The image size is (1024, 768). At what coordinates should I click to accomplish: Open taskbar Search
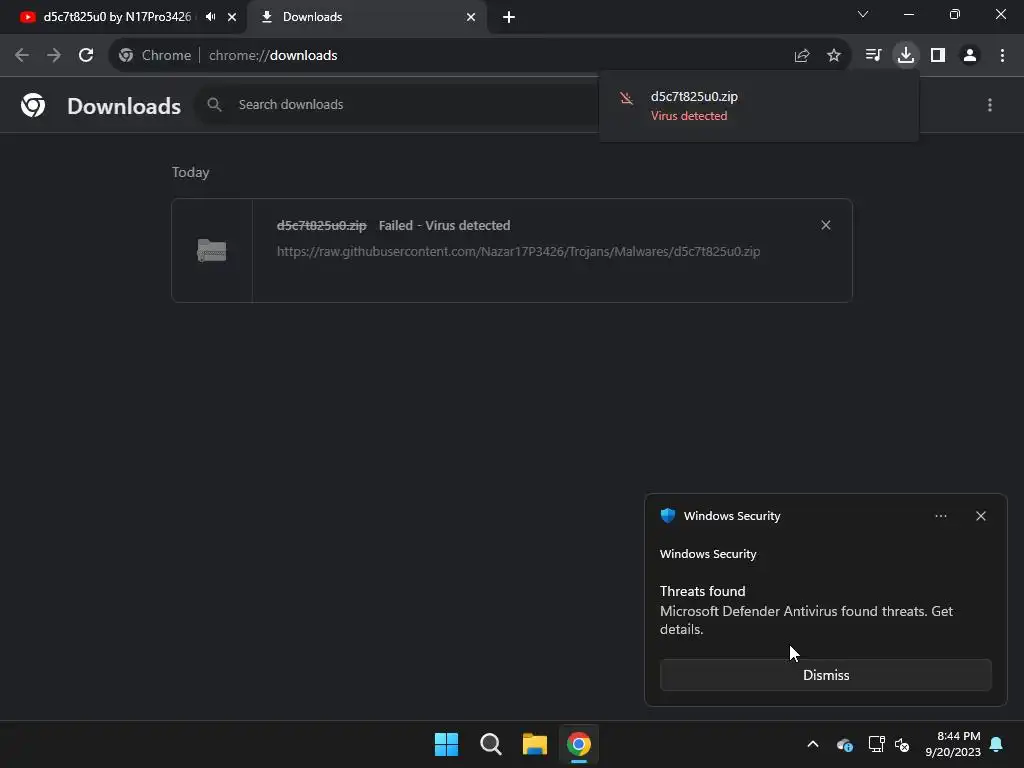coord(490,744)
